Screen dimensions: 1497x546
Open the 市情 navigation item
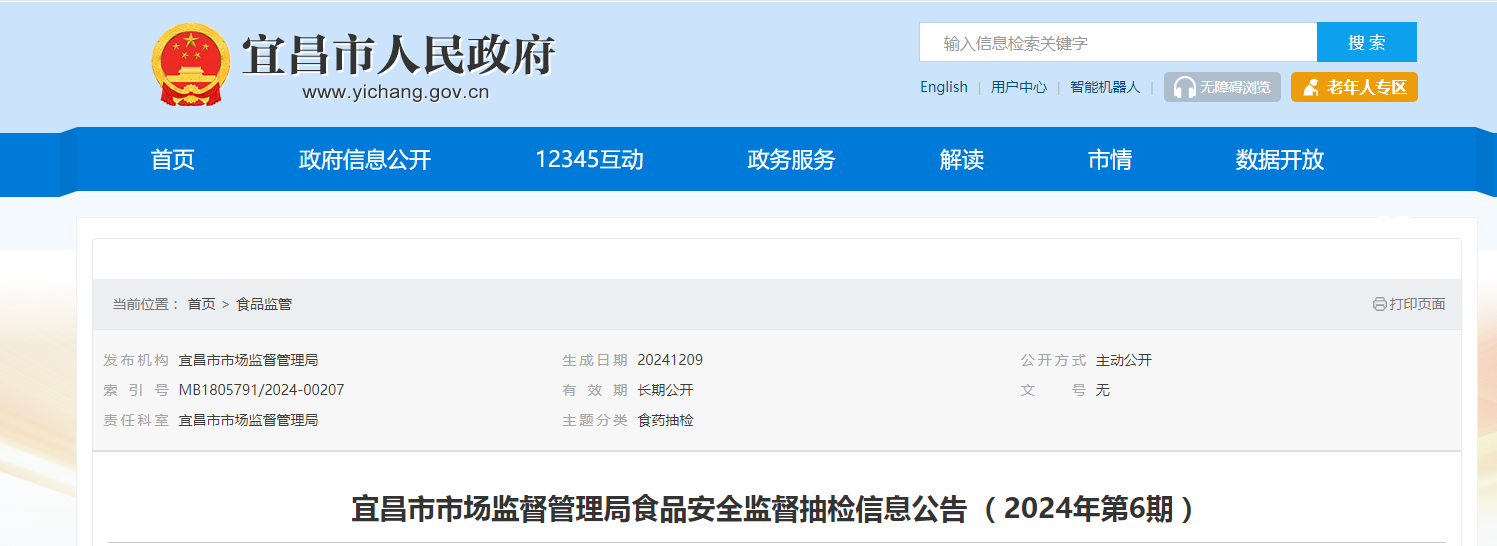point(1109,160)
